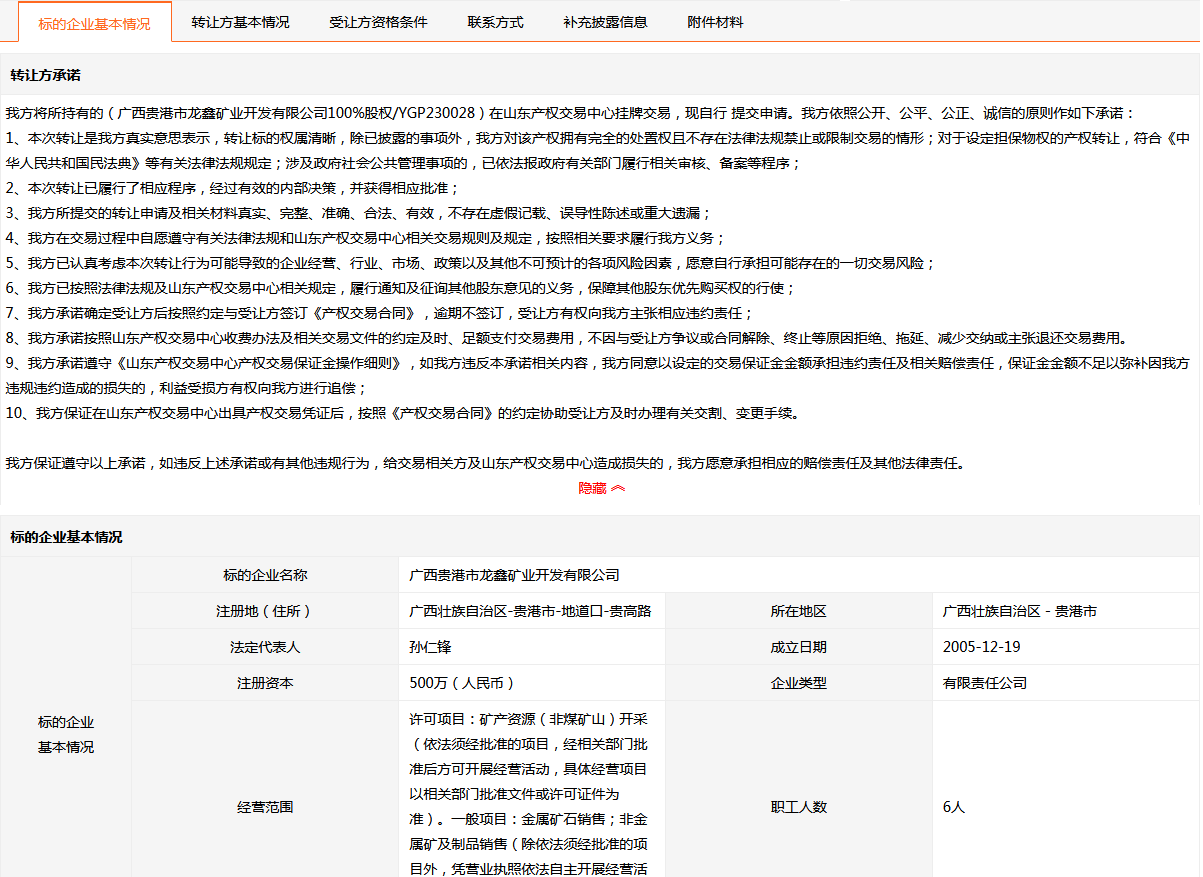Select enterprise type 有限责任公司
1203x877 pixels.
pos(984,683)
